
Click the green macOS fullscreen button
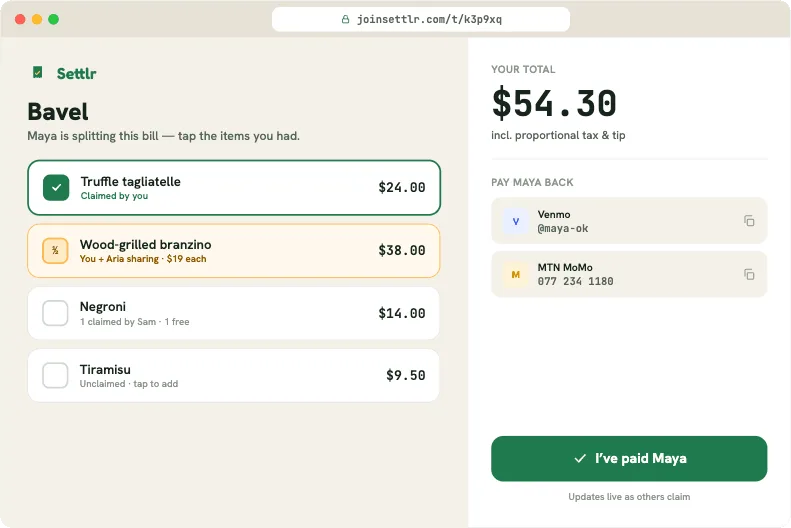point(53,19)
